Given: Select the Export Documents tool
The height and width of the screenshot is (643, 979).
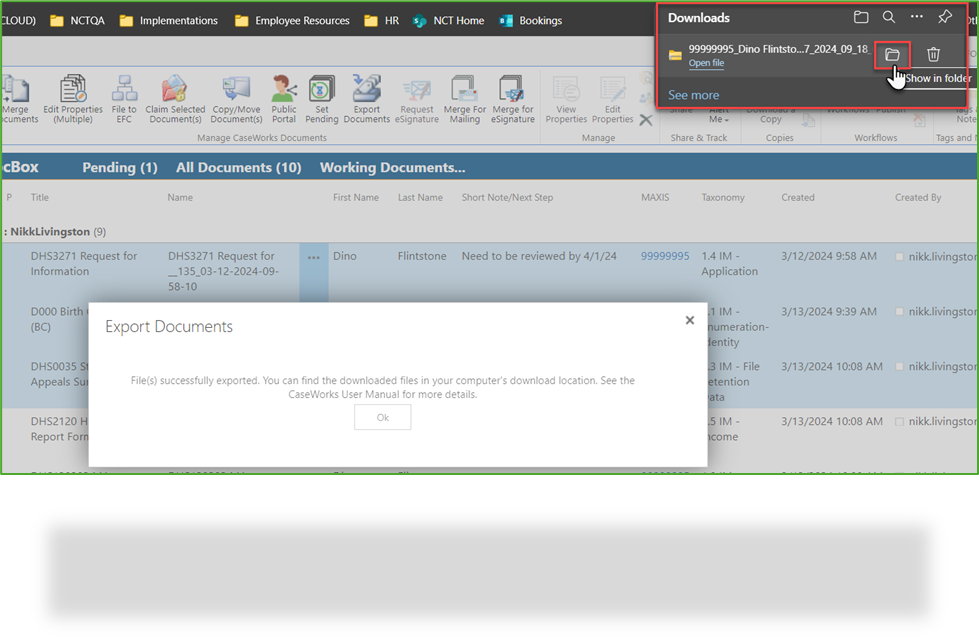Looking at the screenshot, I should tap(366, 98).
